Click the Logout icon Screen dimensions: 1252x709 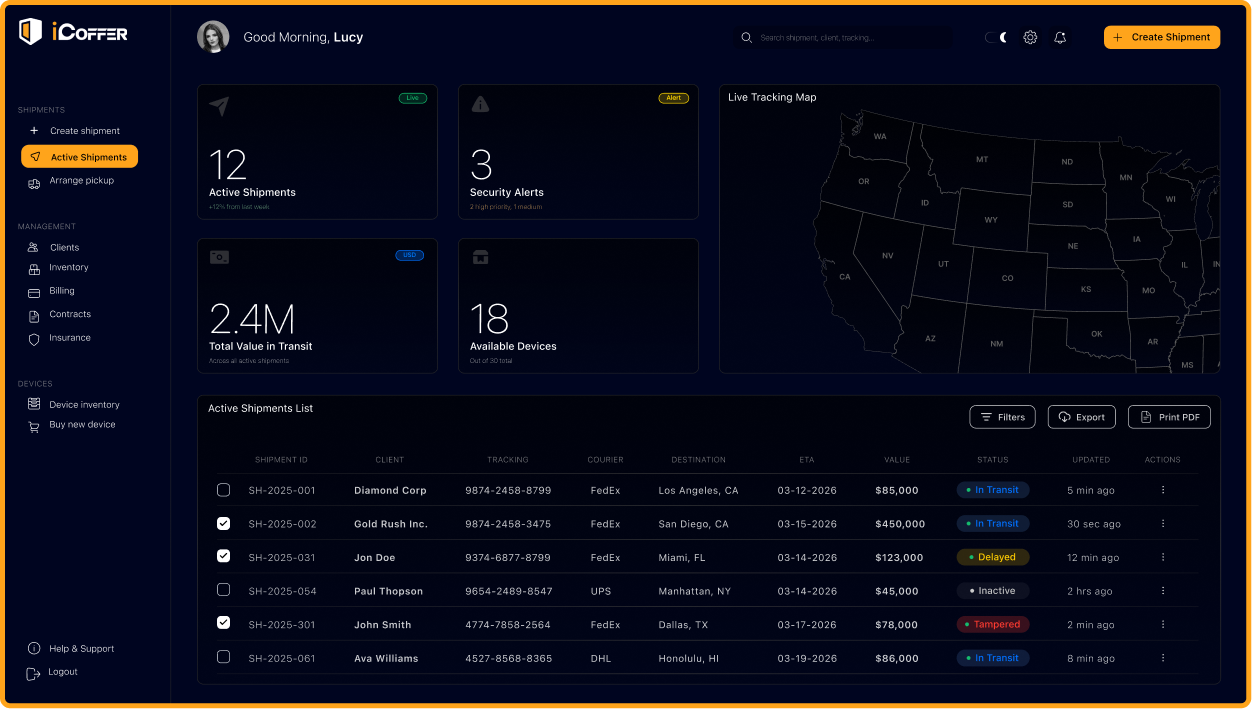point(34,673)
